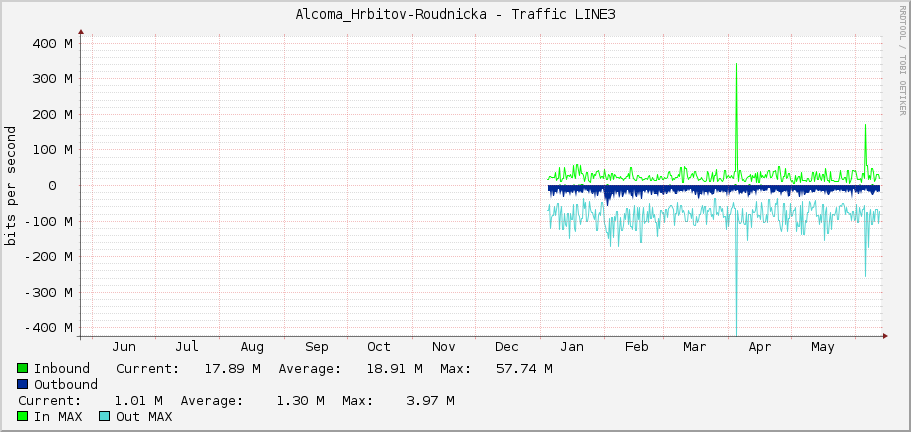Click the -100 M y-axis label
The height and width of the screenshot is (432, 911).
[49, 221]
